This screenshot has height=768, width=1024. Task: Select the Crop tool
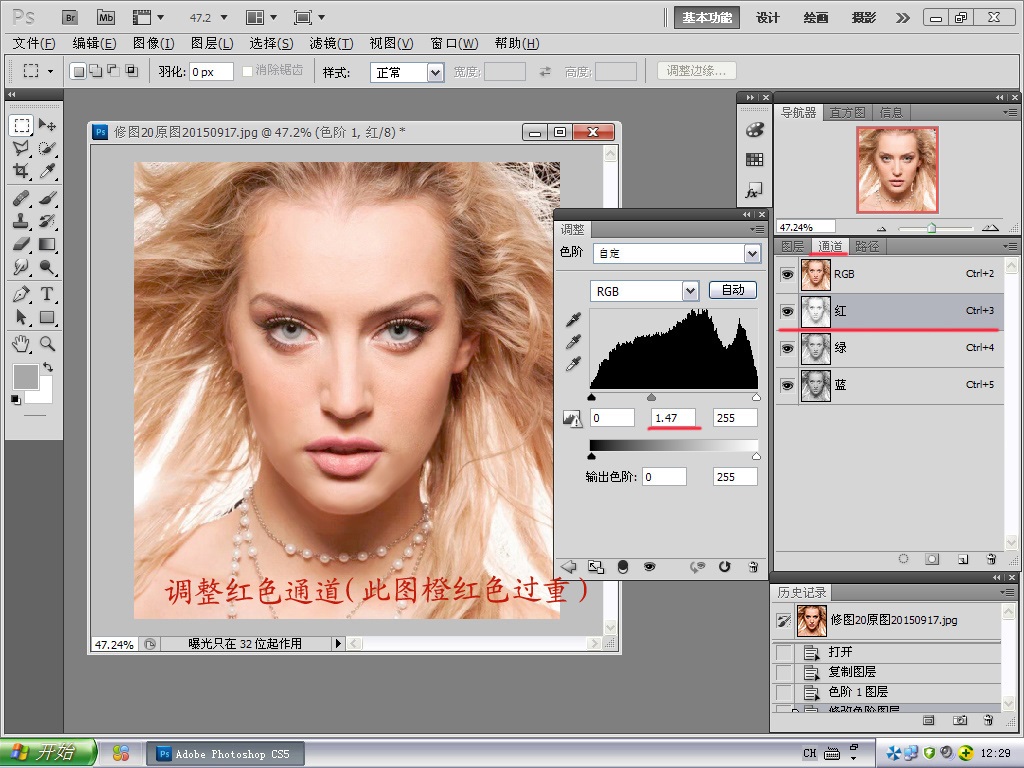click(x=21, y=172)
